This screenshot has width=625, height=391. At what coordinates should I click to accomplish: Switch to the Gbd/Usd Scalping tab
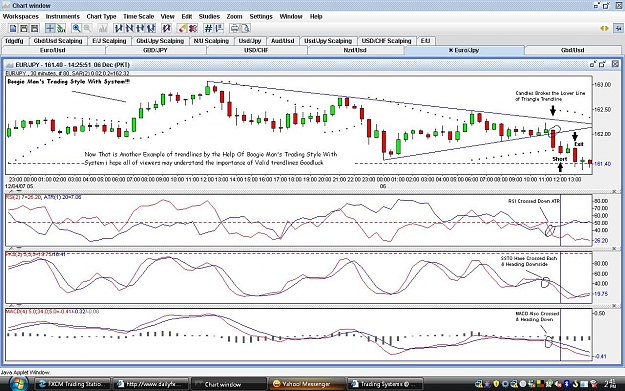point(58,41)
